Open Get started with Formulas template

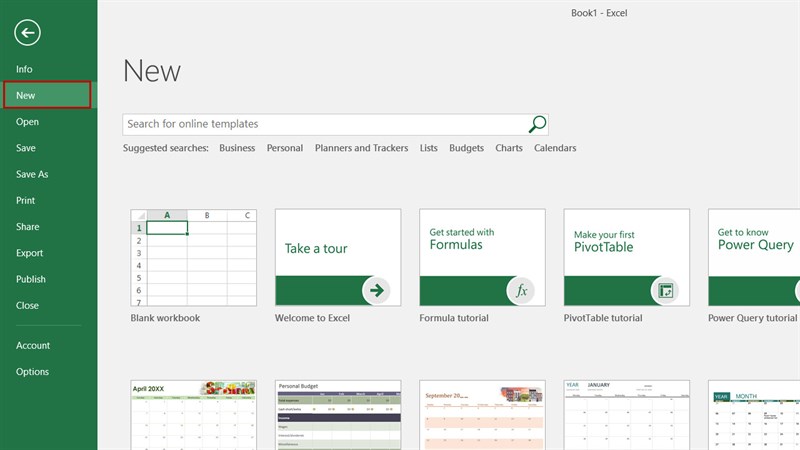[x=482, y=258]
